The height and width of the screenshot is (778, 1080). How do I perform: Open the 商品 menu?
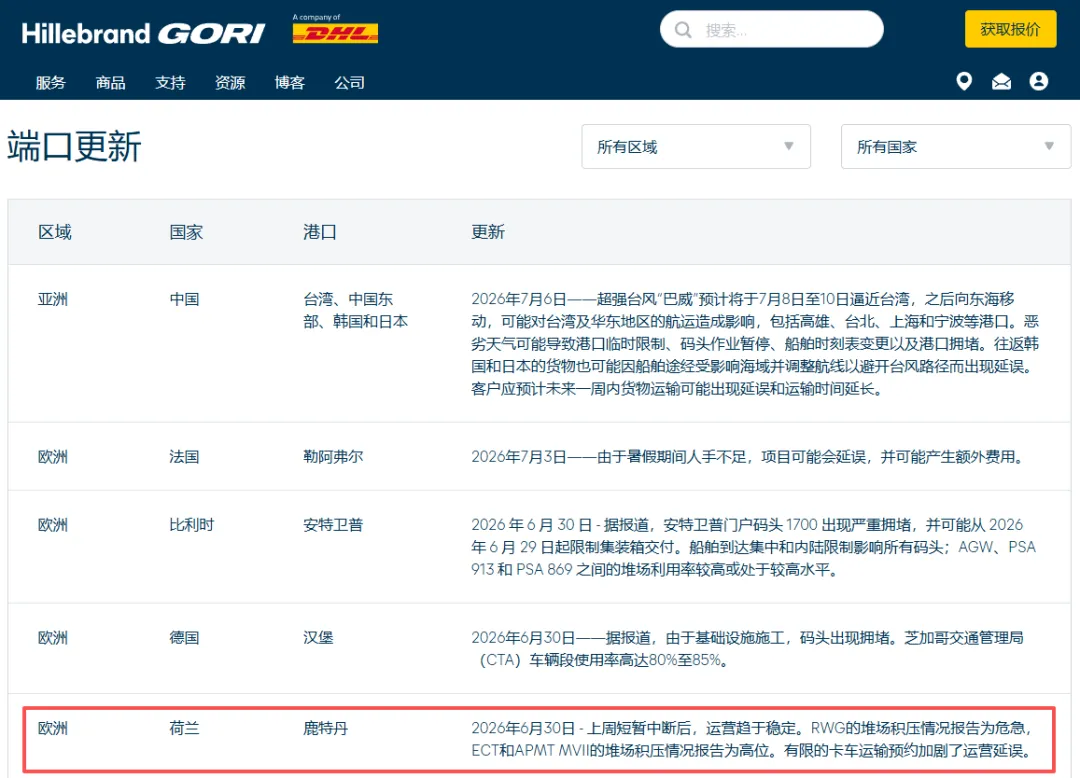coord(110,83)
